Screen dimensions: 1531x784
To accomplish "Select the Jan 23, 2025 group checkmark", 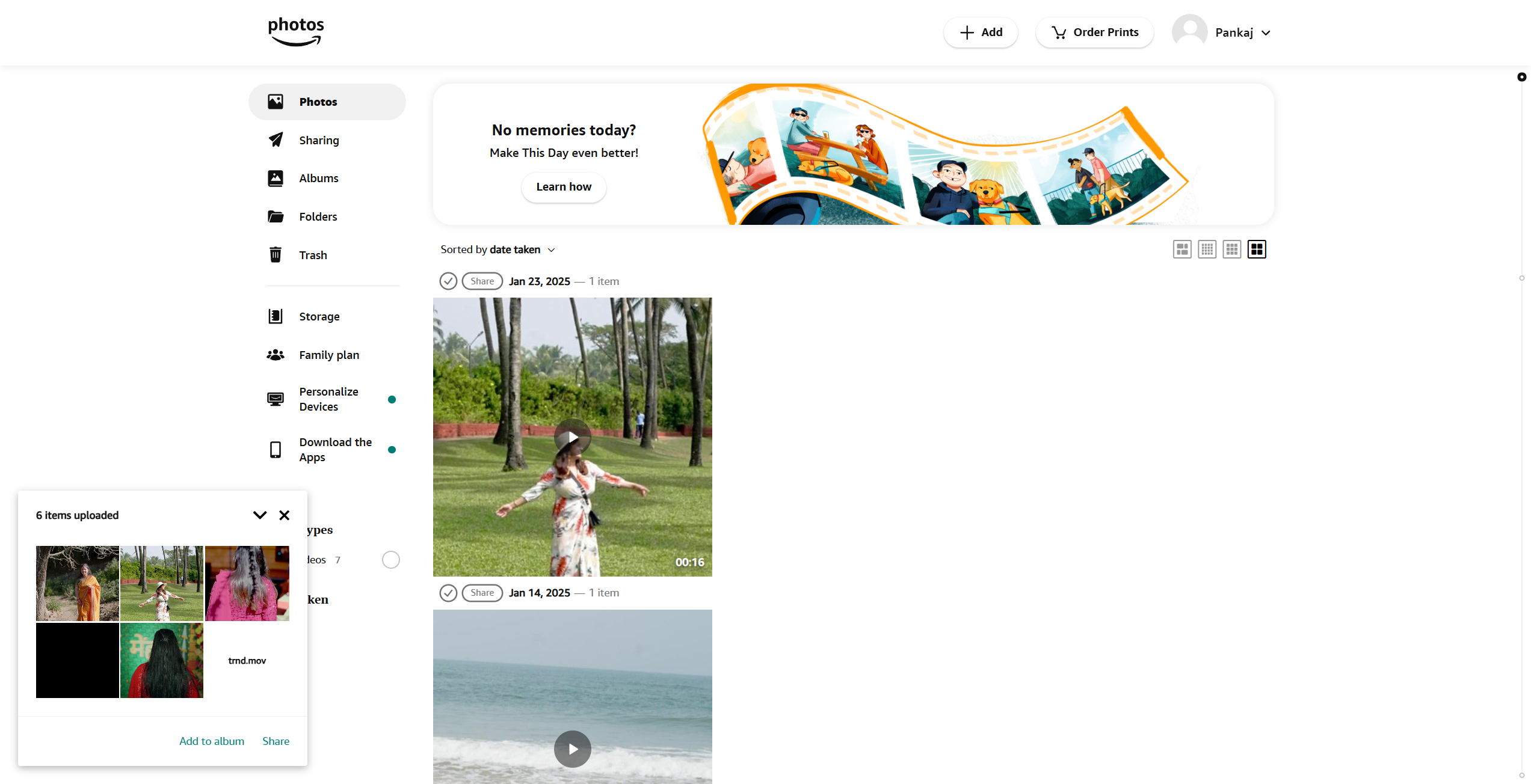I will (448, 281).
